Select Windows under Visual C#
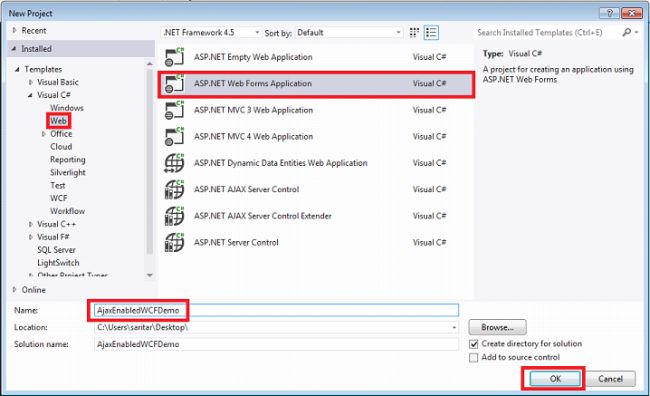 (67, 108)
